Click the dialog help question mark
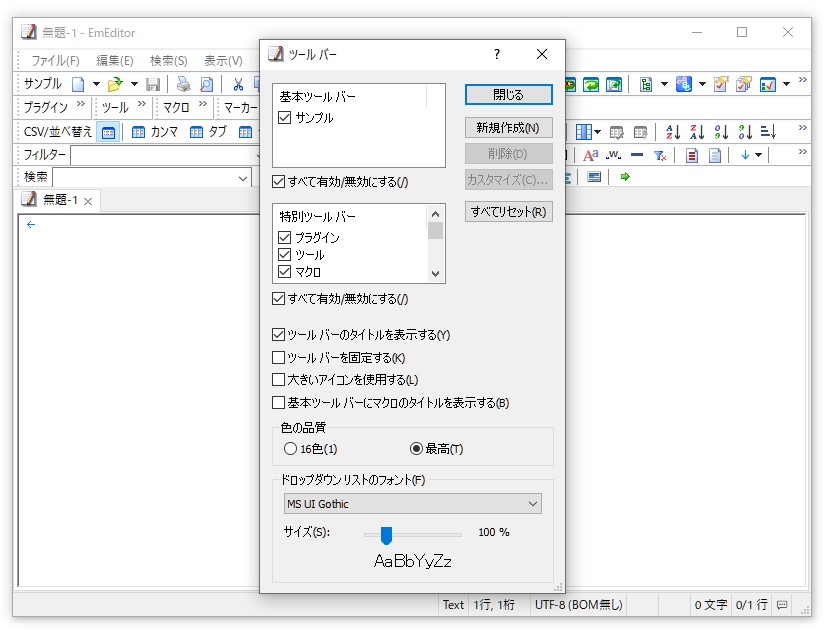 coord(497,54)
